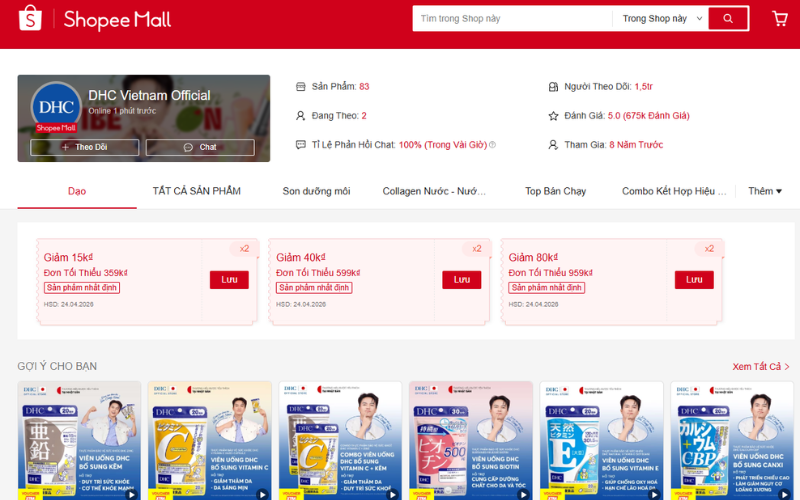
Task: Open the shopping cart icon
Action: point(780,18)
